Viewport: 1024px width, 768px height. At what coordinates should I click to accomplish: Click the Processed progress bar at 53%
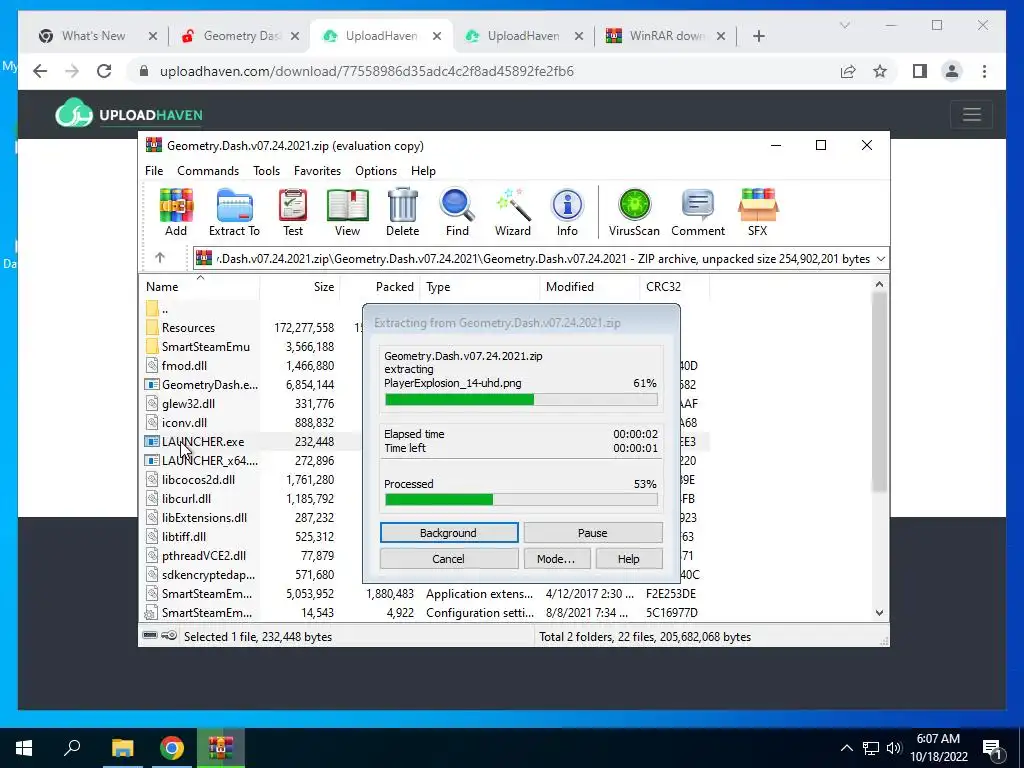(521, 500)
